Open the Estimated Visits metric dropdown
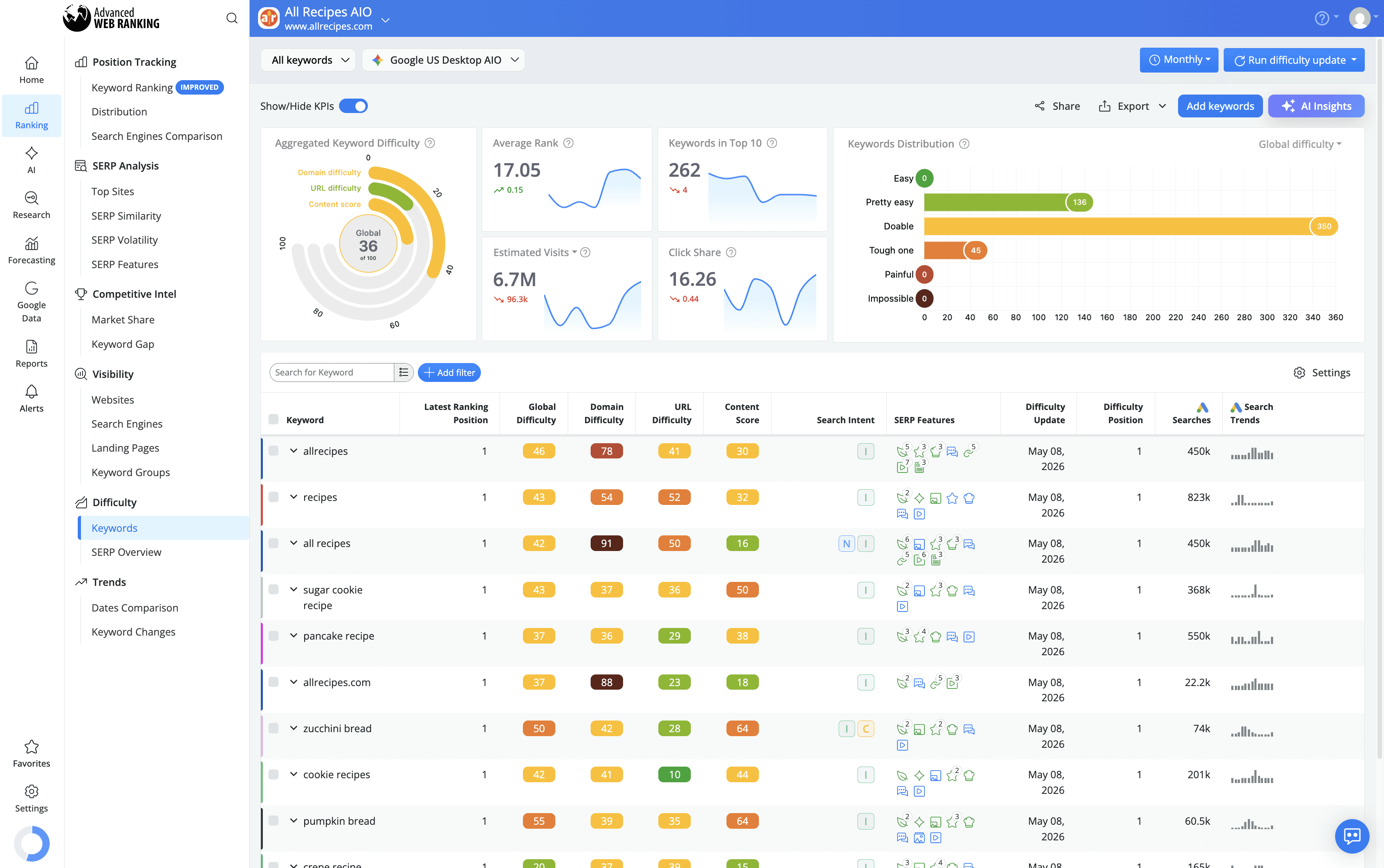Screen dimensions: 1384x868 (535, 252)
